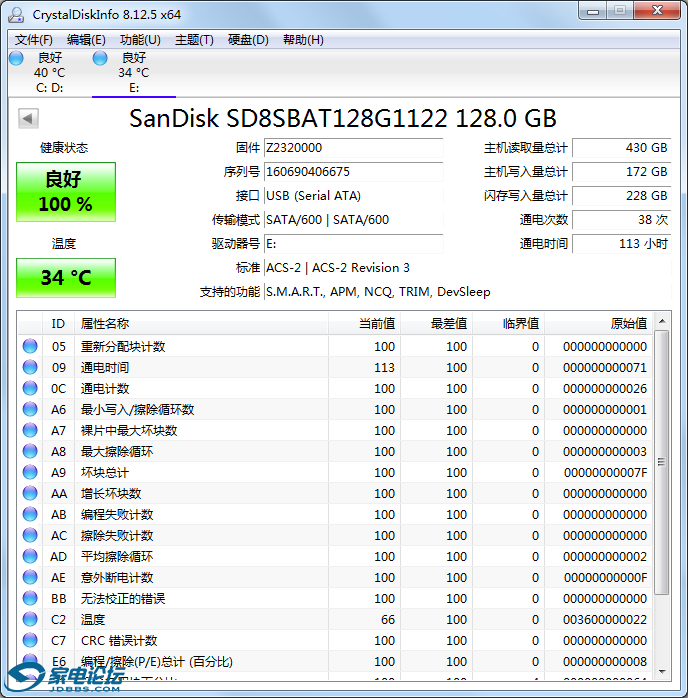Viewport: 688px width, 698px height.
Task: Select the E: disk at 34 °C
Action: [x=134, y=73]
